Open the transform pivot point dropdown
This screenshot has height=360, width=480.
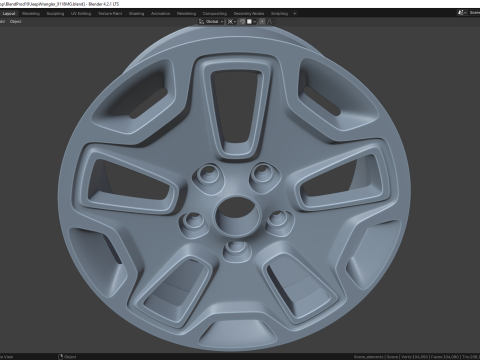[x=232, y=22]
